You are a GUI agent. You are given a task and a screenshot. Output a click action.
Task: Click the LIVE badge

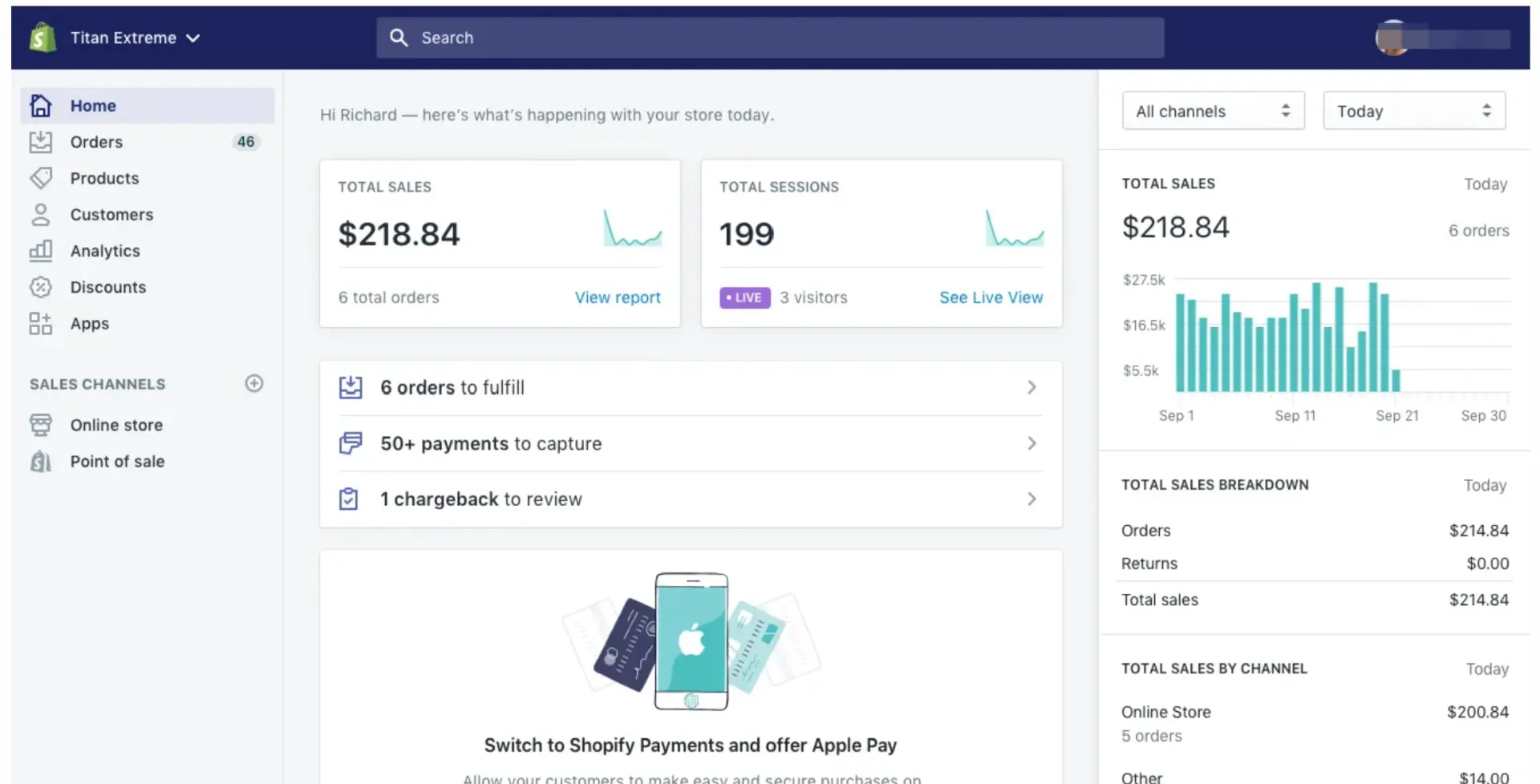coord(745,297)
